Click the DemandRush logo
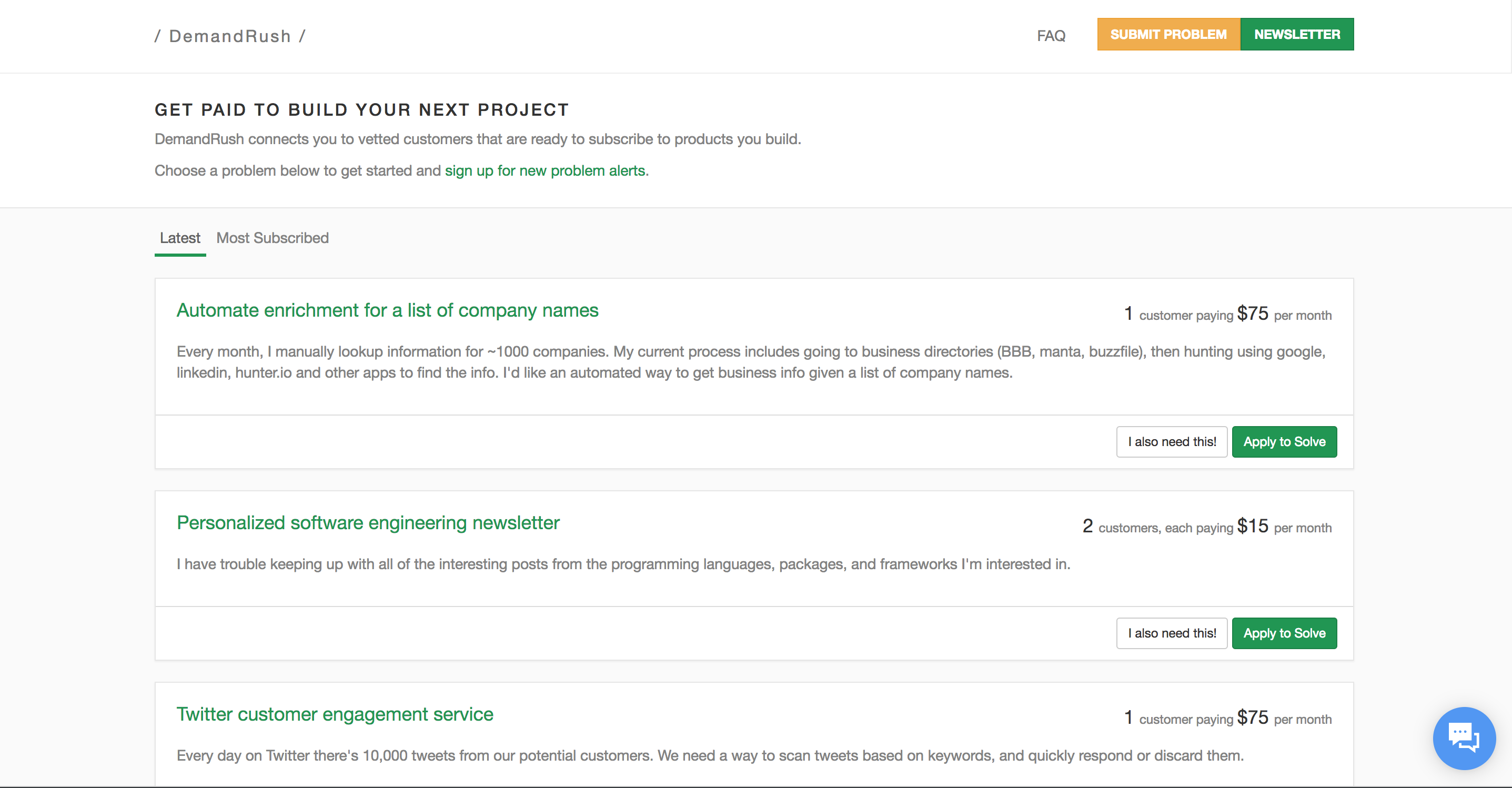The image size is (1512, 788). tap(230, 36)
